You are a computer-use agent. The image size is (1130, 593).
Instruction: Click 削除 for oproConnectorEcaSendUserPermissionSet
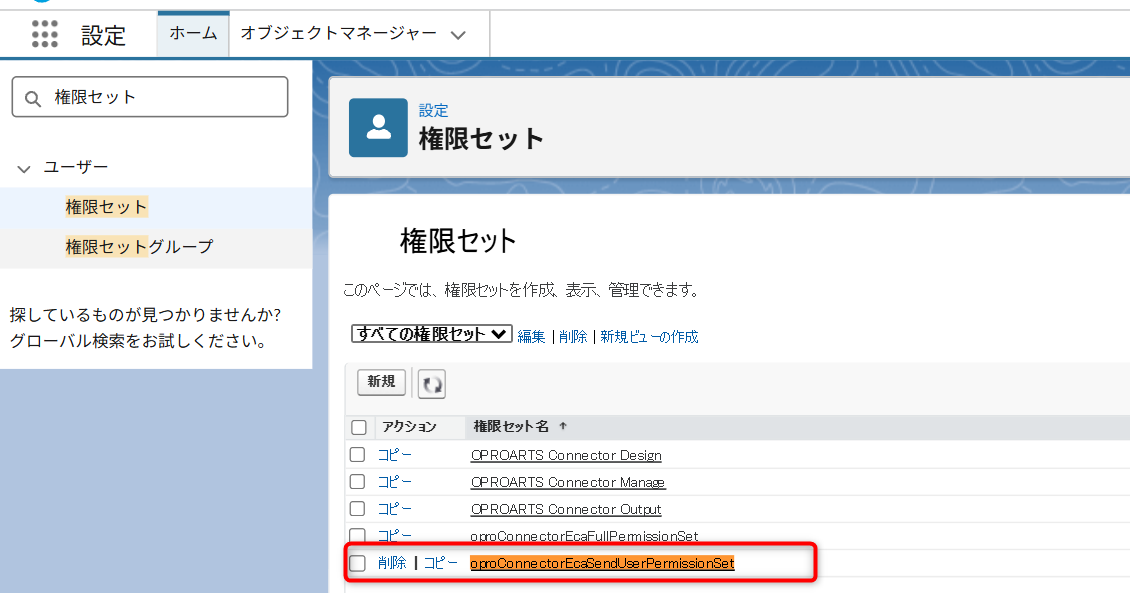[x=392, y=563]
